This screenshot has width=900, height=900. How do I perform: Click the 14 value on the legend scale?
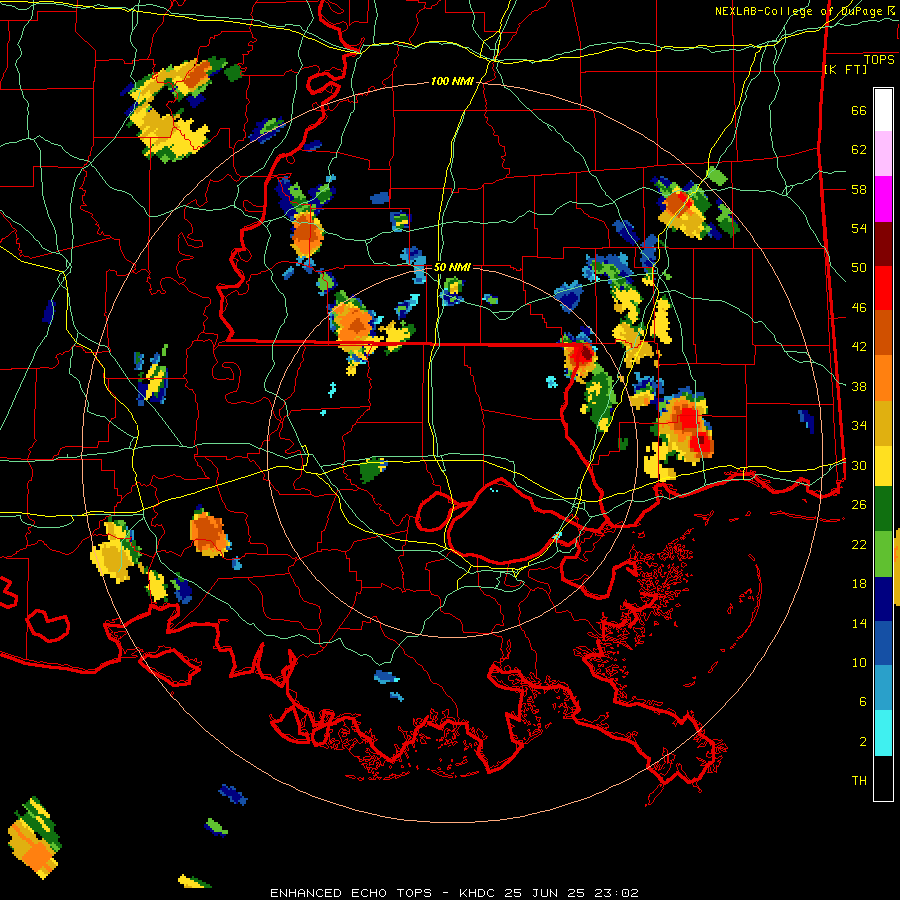859,623
